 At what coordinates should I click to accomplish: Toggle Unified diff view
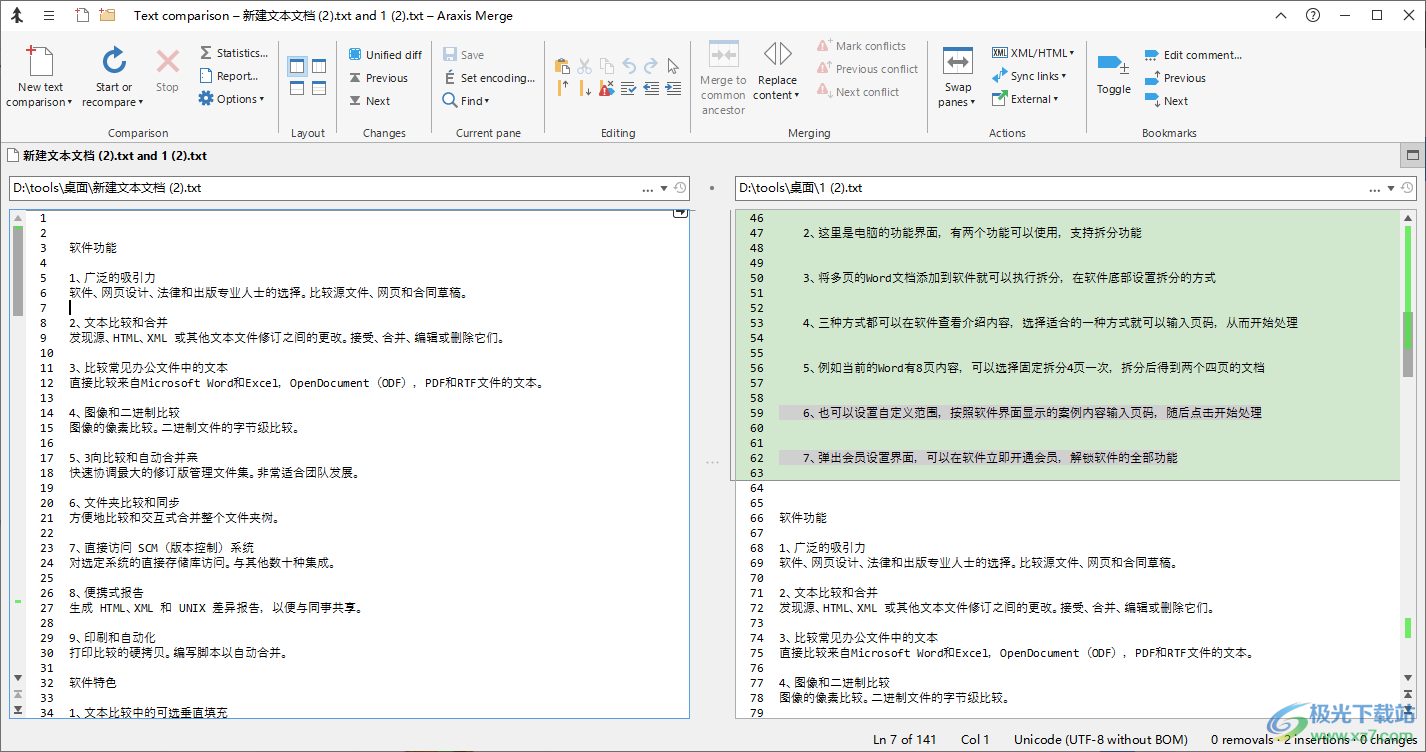[x=385, y=55]
